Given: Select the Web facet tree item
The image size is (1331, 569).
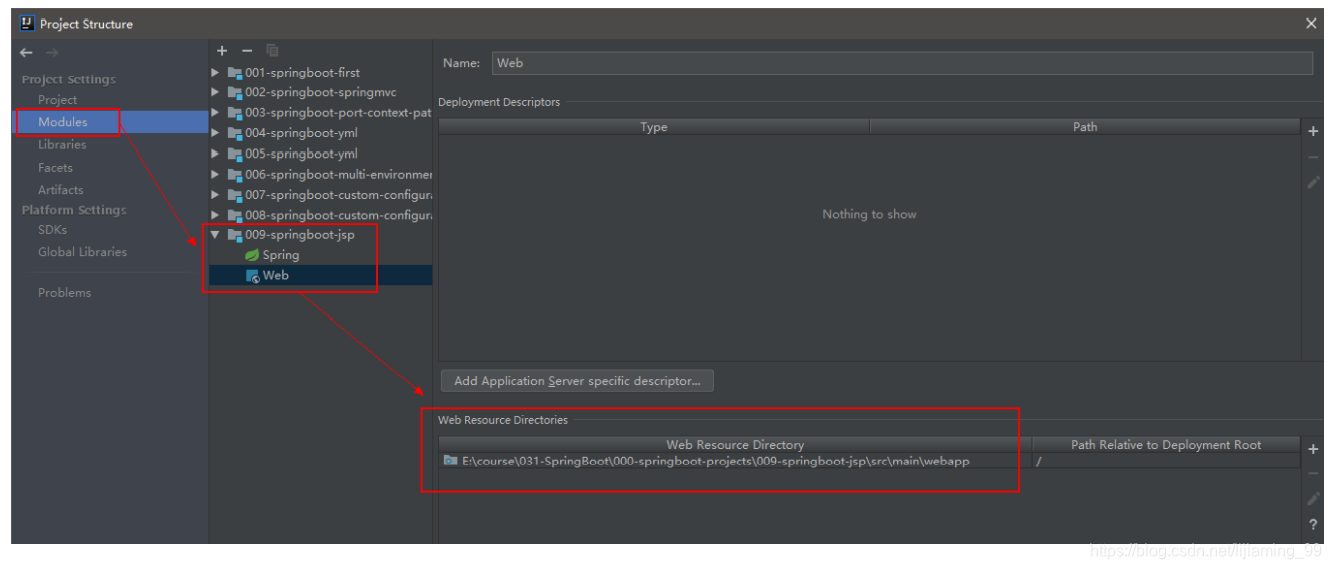Looking at the screenshot, I should [x=320, y=276].
